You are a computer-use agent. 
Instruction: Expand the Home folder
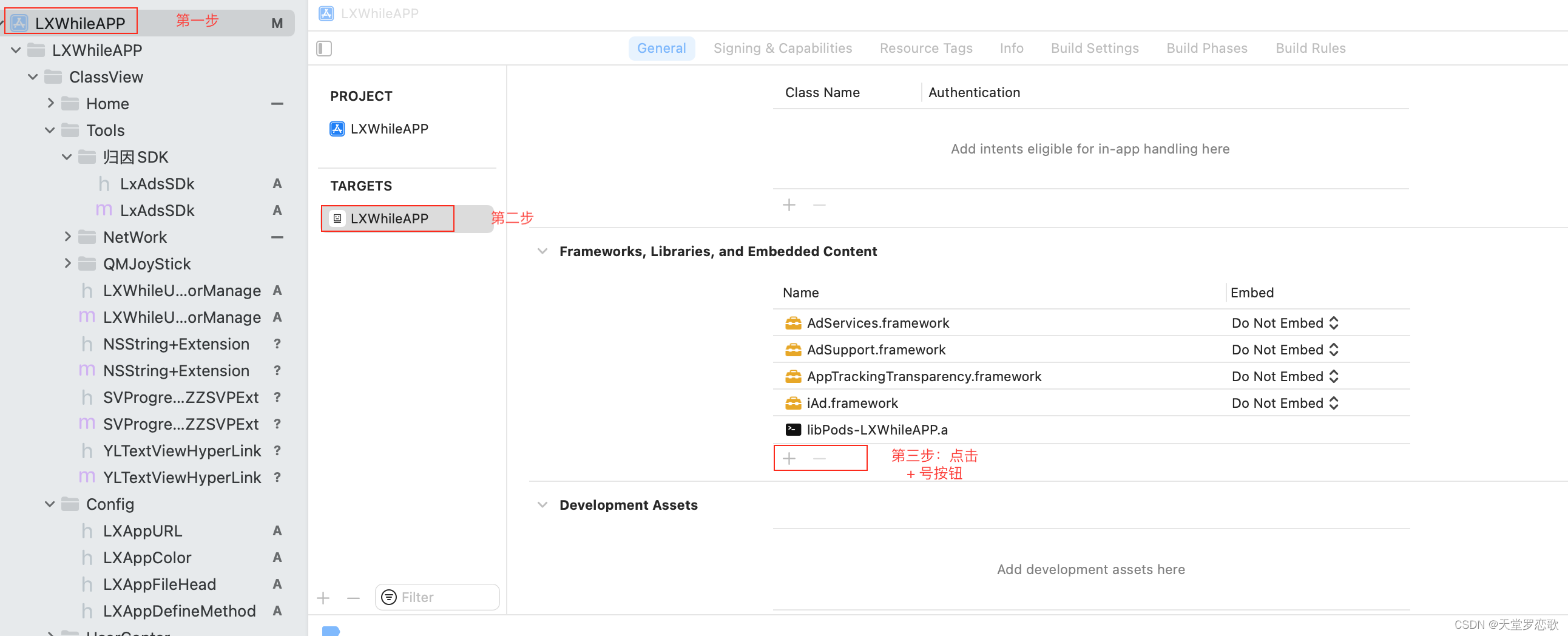coord(50,103)
